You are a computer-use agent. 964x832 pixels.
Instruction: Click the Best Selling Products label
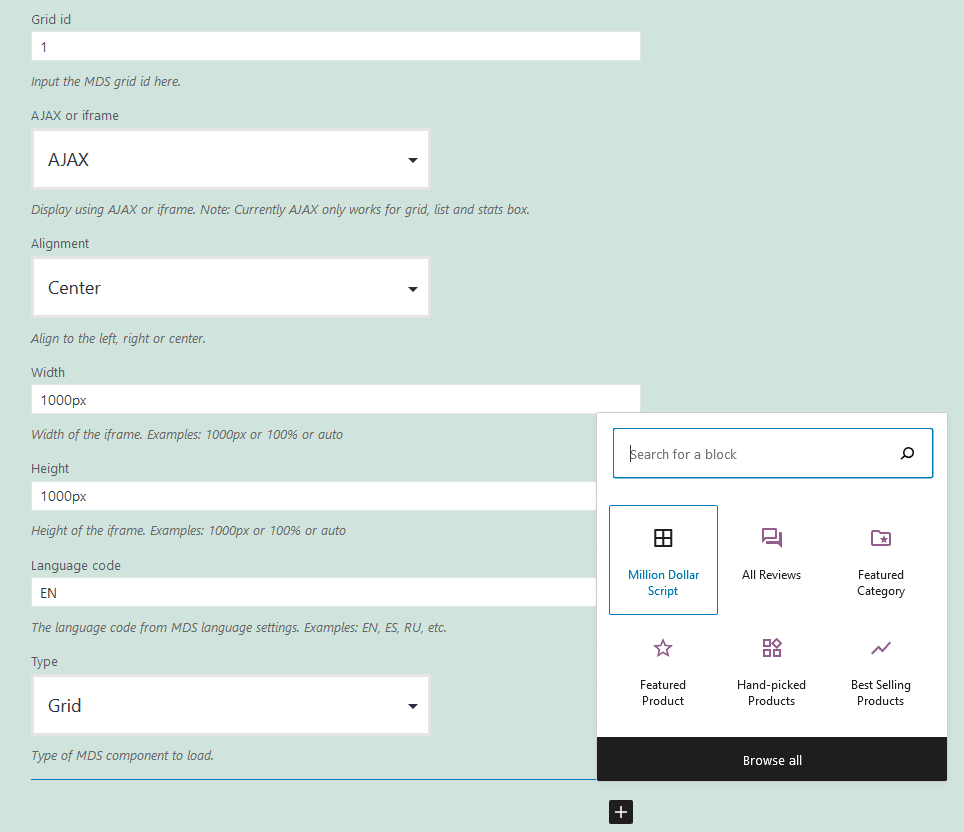click(x=880, y=693)
